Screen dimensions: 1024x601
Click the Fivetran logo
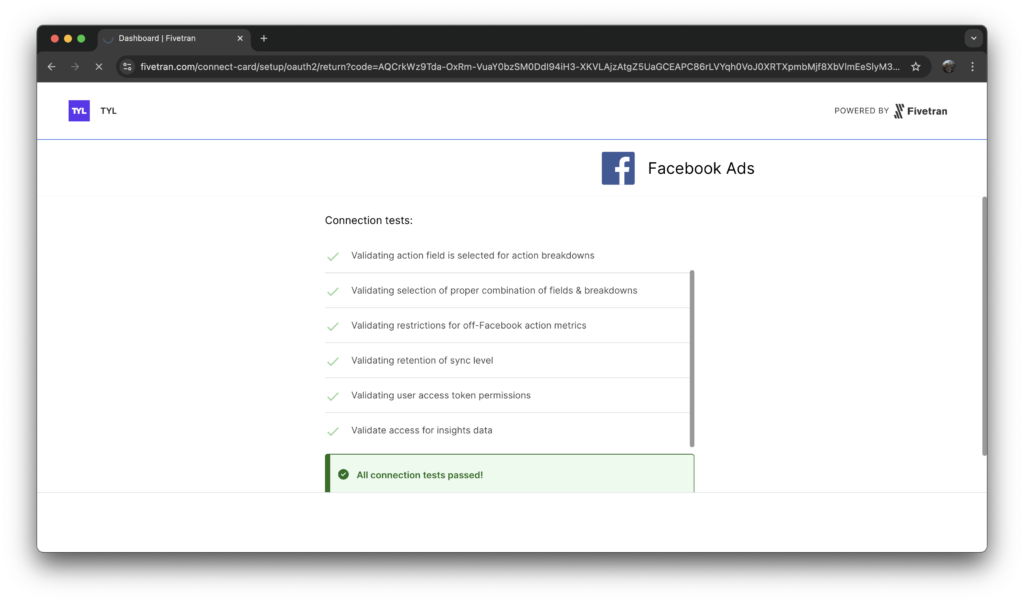point(920,111)
